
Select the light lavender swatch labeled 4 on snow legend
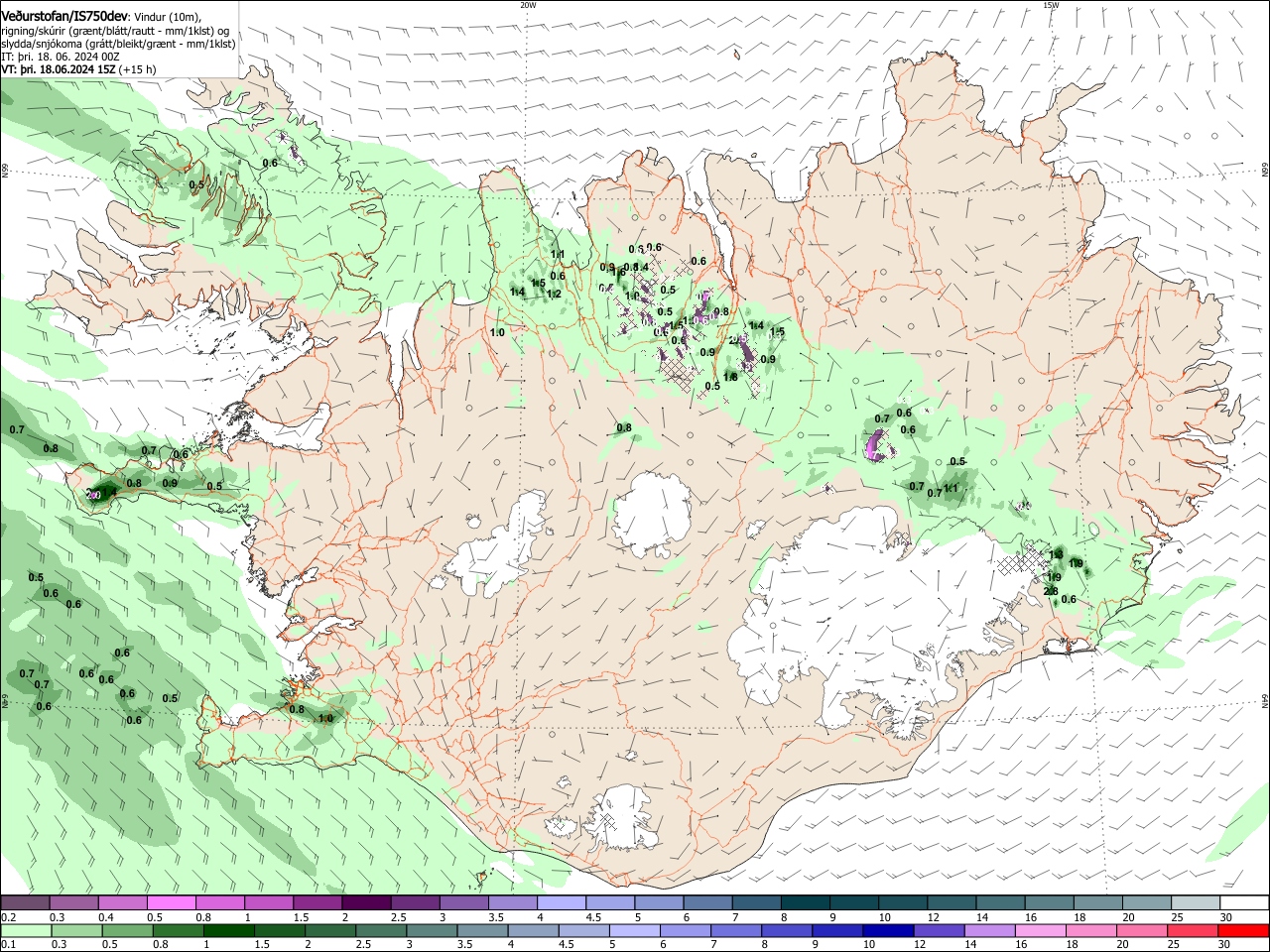tap(562, 903)
